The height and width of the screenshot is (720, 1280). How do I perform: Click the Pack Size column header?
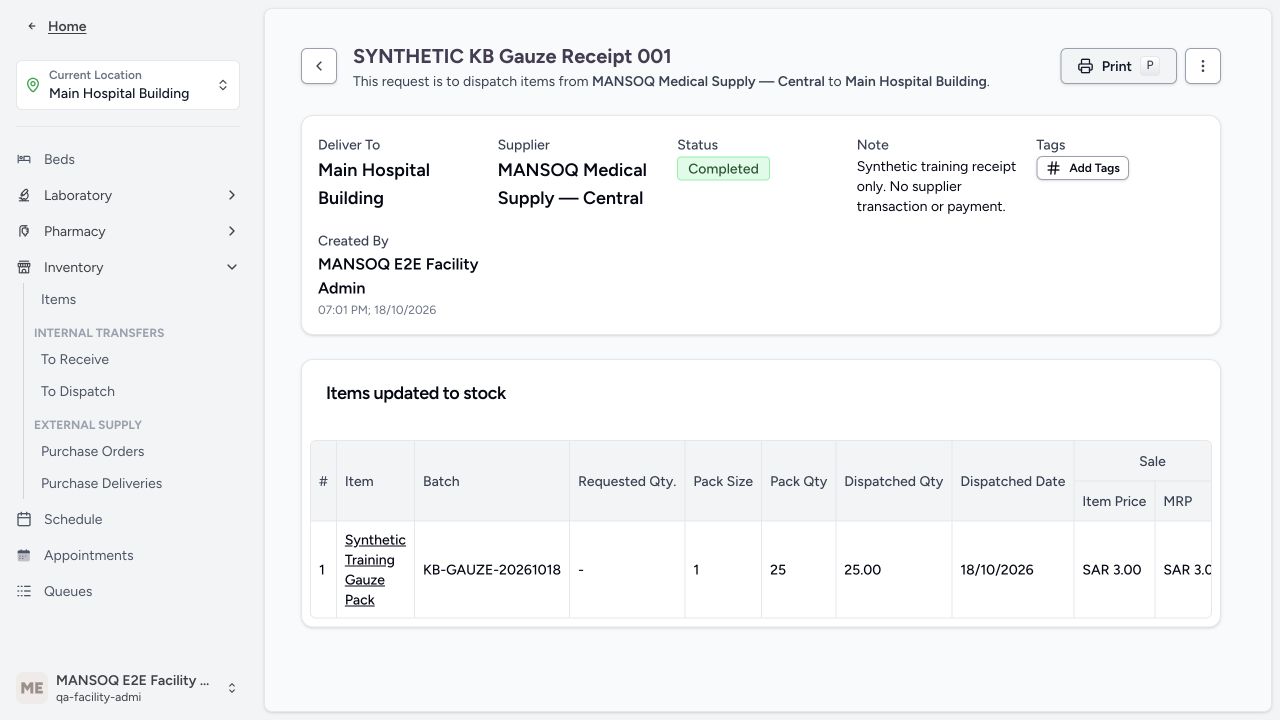[x=723, y=481]
